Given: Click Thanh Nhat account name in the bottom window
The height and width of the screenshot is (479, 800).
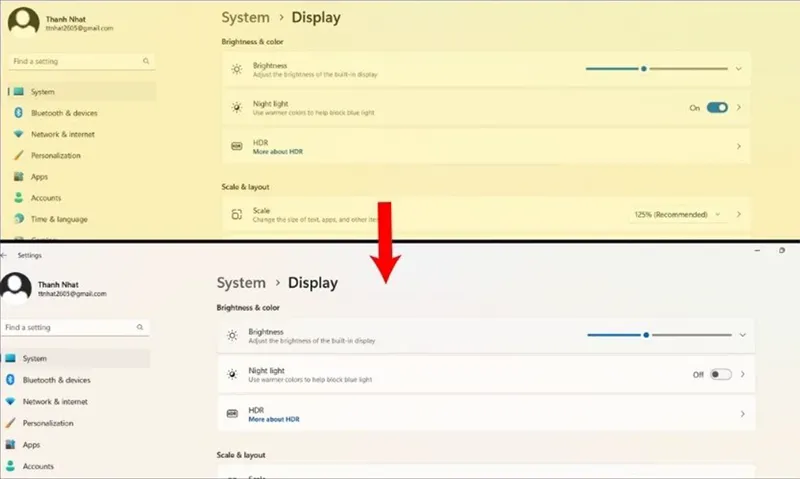Looking at the screenshot, I should (x=58, y=285).
